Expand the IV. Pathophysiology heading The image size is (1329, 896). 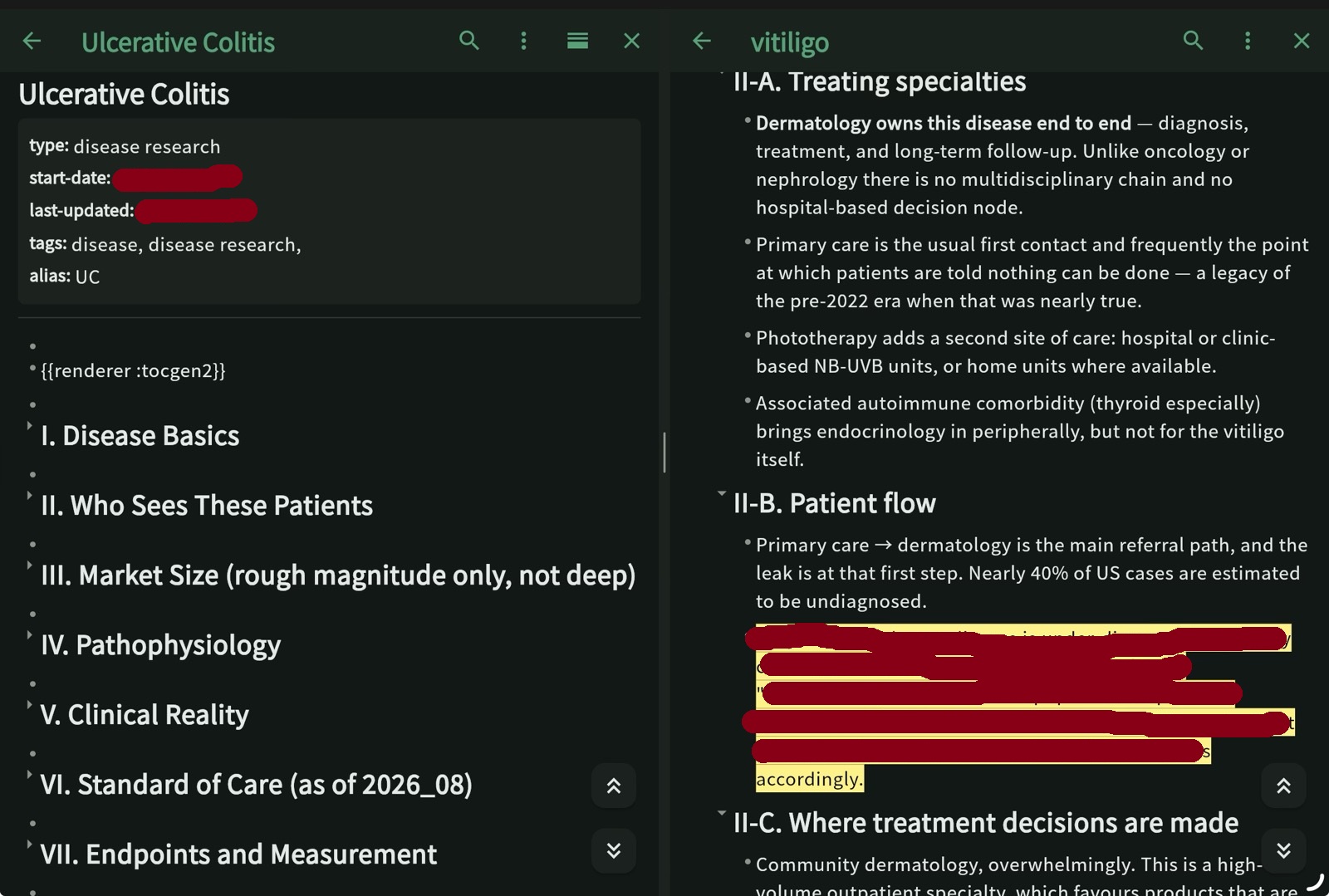(x=30, y=634)
